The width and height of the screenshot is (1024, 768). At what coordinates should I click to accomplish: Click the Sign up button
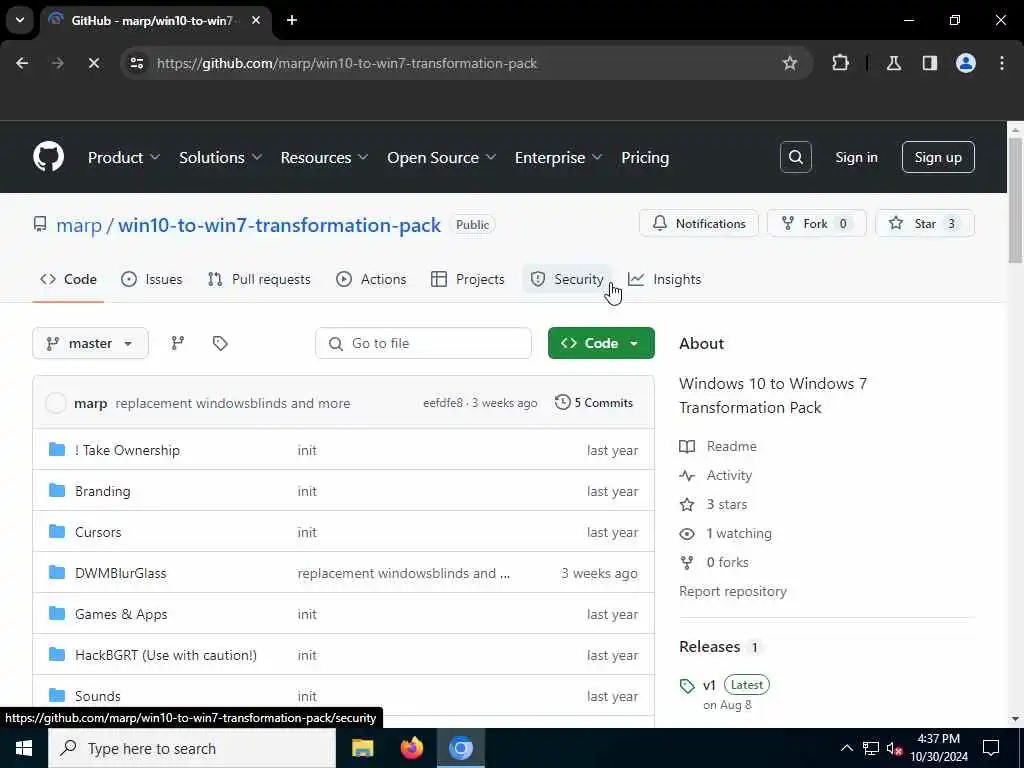coord(938,157)
